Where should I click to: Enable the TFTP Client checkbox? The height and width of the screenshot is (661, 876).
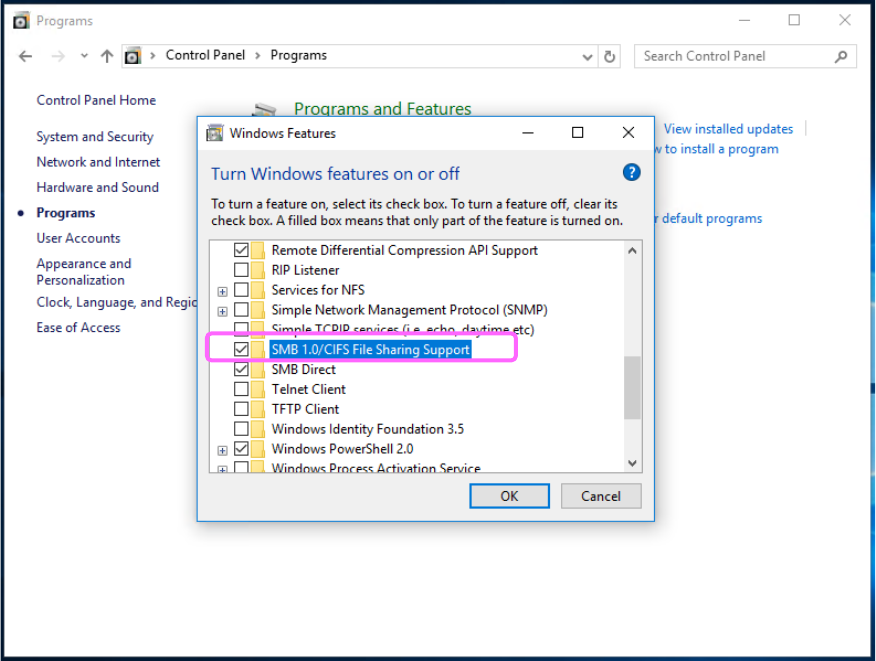241,409
